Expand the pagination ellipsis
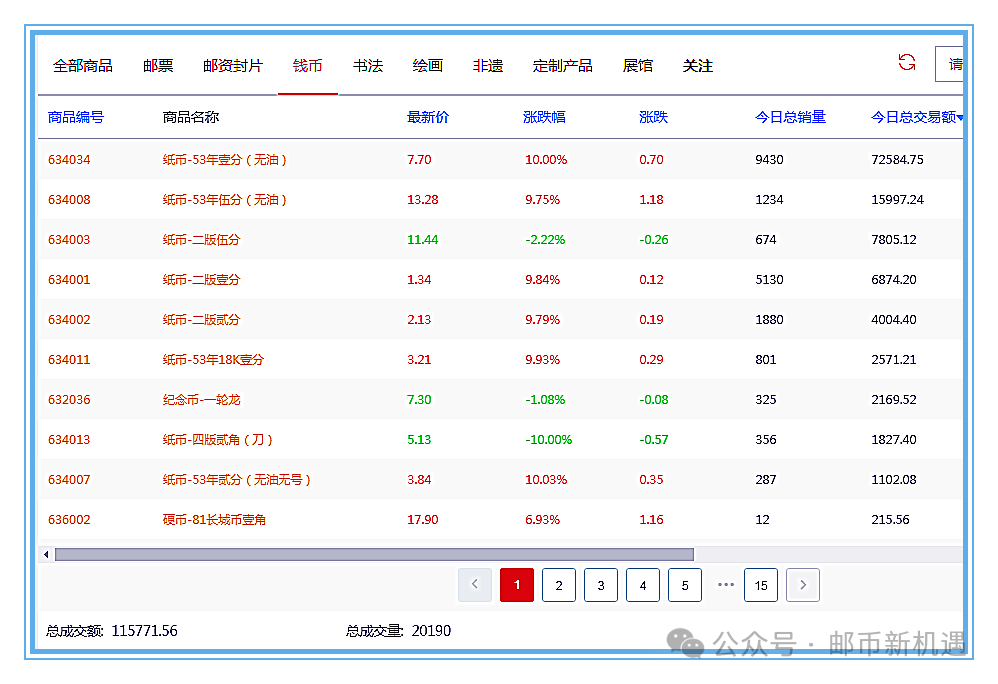This screenshot has height=684, width=998. point(726,585)
